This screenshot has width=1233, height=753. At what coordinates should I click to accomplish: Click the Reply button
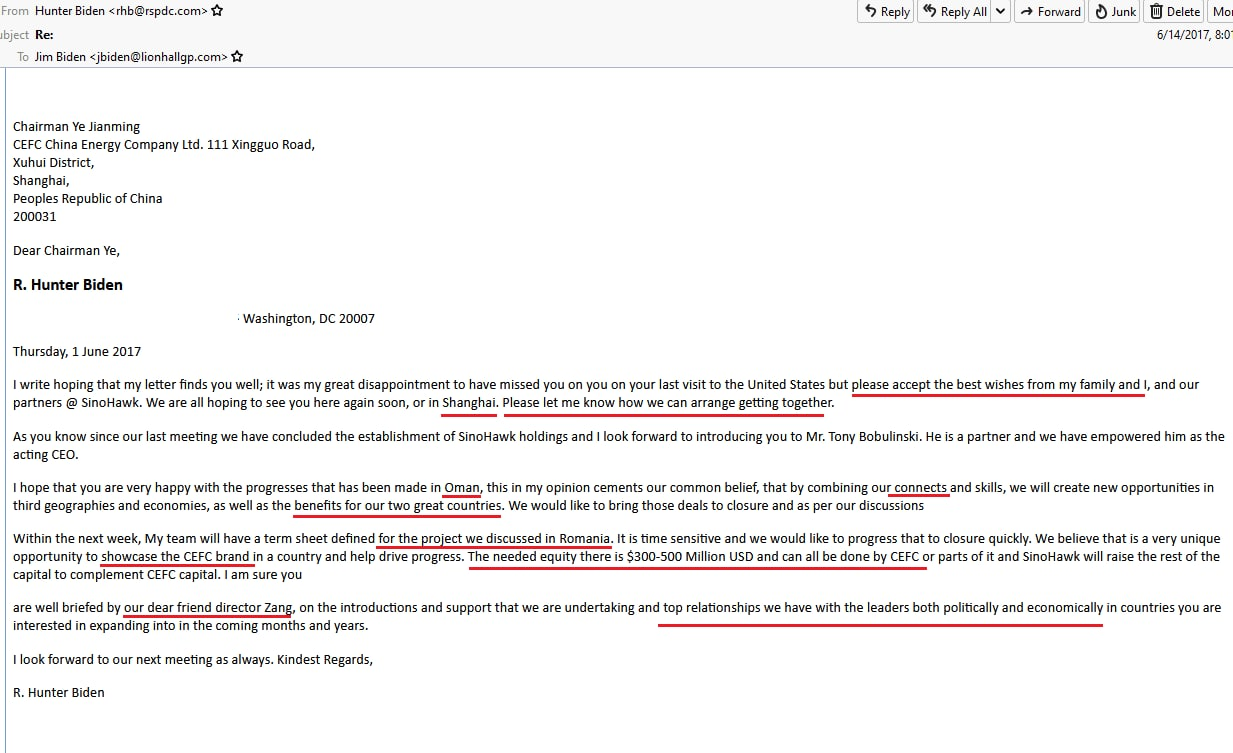pyautogui.click(x=885, y=11)
